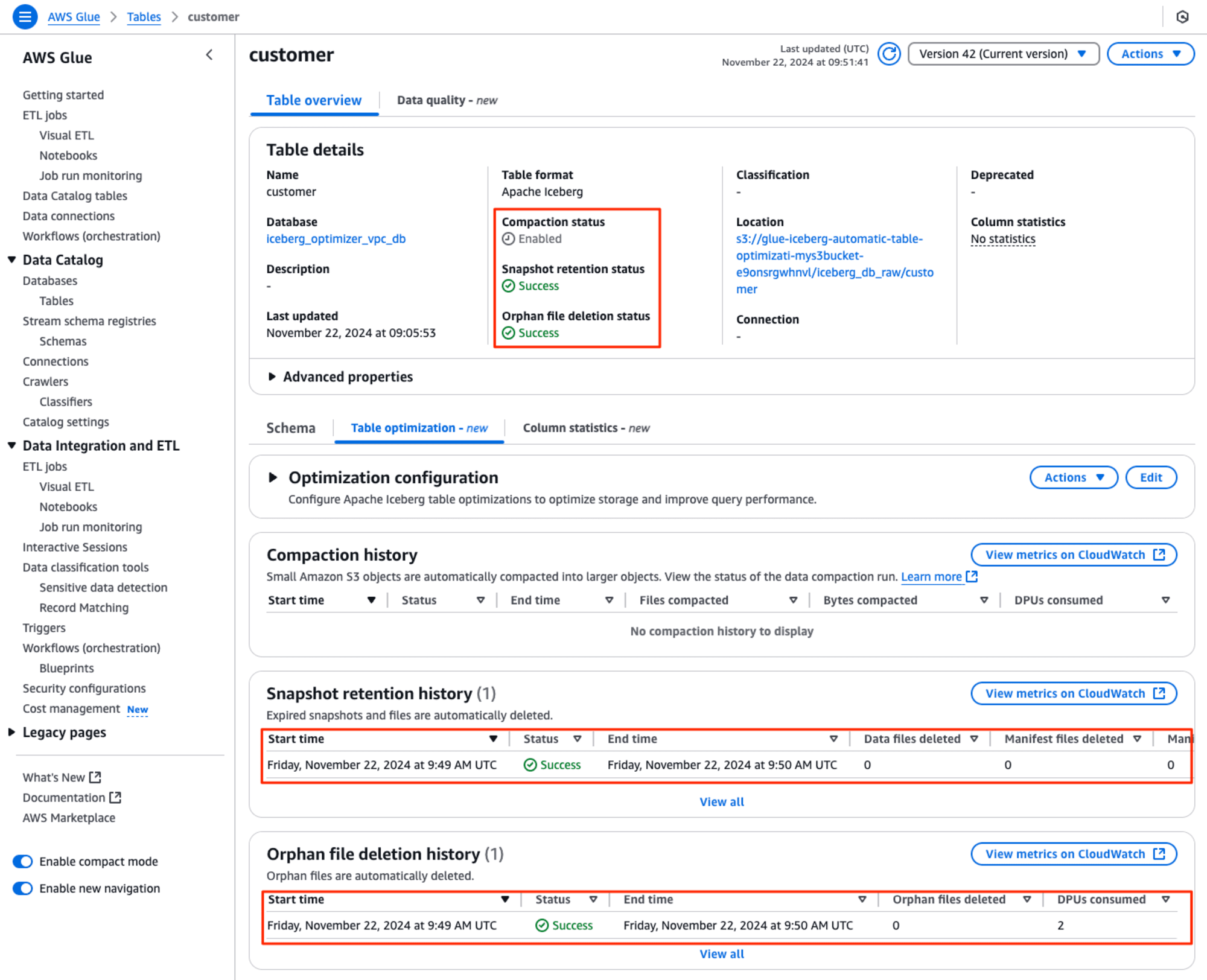Open Interactive Sessions in sidebar
The width and height of the screenshot is (1207, 980).
click(x=75, y=547)
